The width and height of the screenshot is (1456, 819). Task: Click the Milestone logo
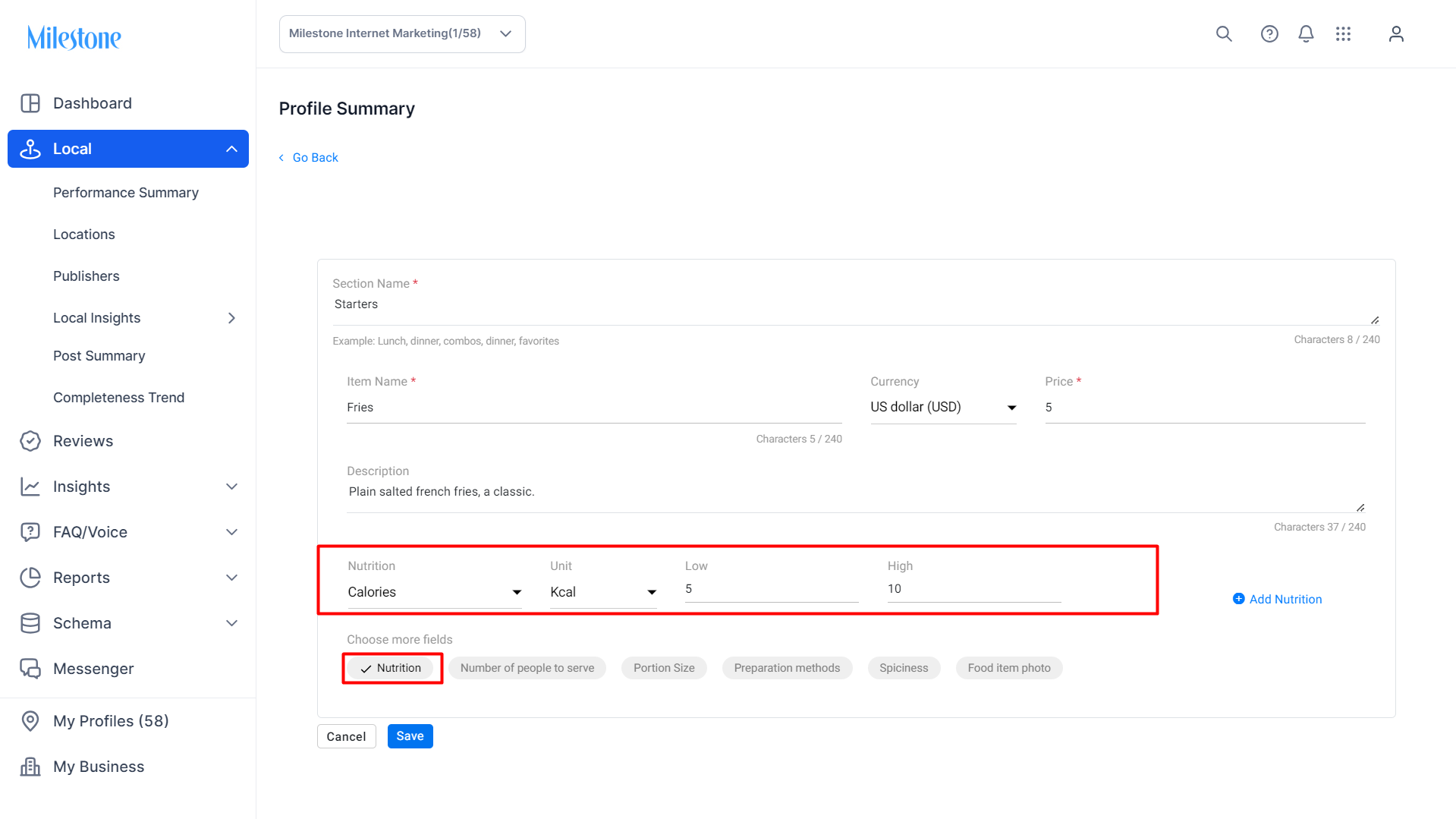[x=74, y=37]
